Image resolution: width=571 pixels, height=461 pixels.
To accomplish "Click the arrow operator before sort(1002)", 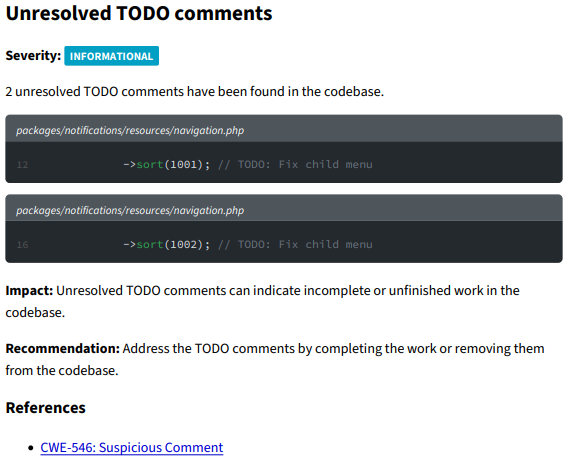I will [x=130, y=244].
